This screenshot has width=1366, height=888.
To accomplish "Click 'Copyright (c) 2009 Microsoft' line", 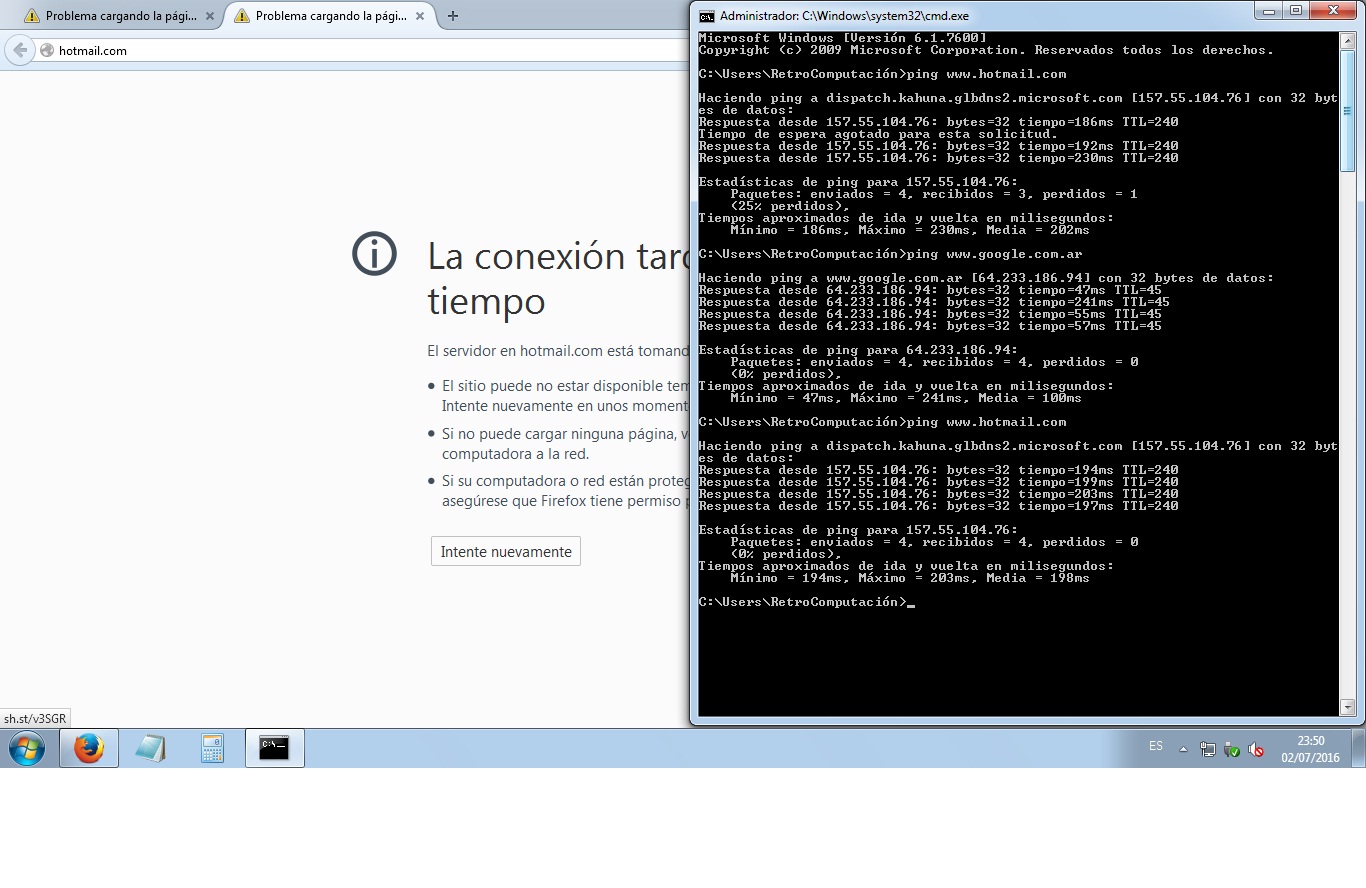I will pos(986,50).
